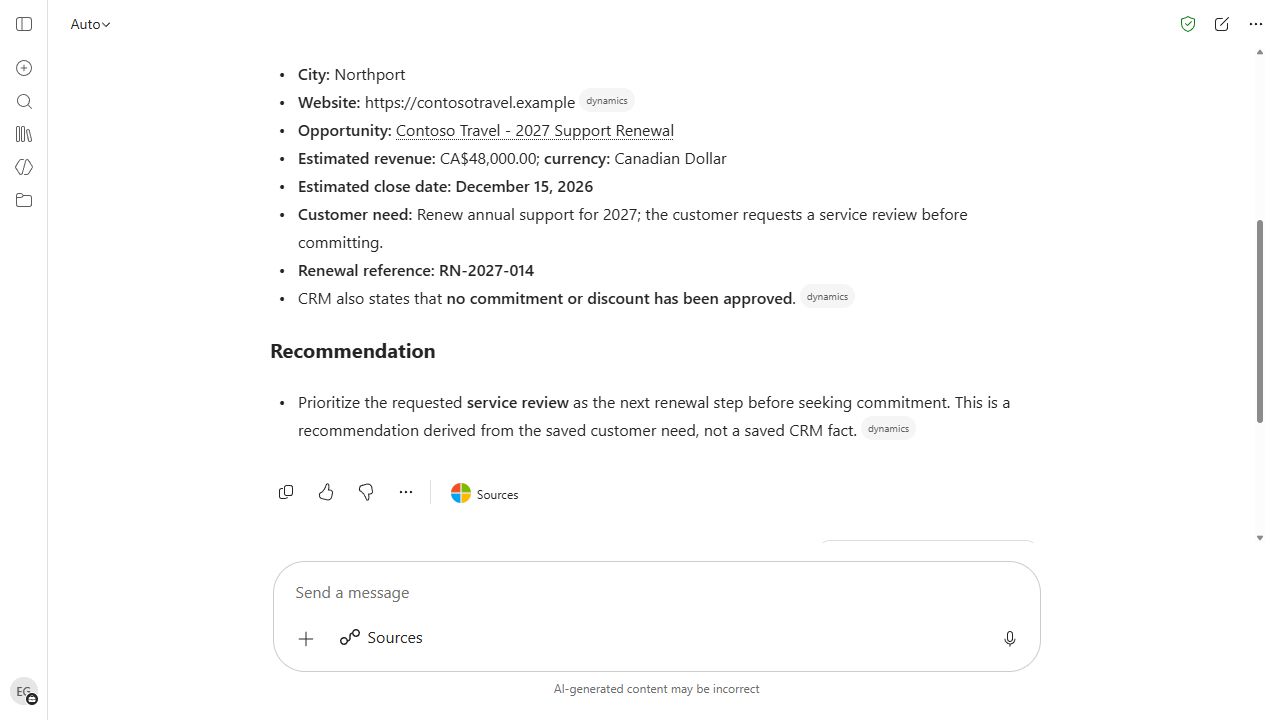Click the bold 'service review' text in Recommendation
The width and height of the screenshot is (1280, 720).
518,403
